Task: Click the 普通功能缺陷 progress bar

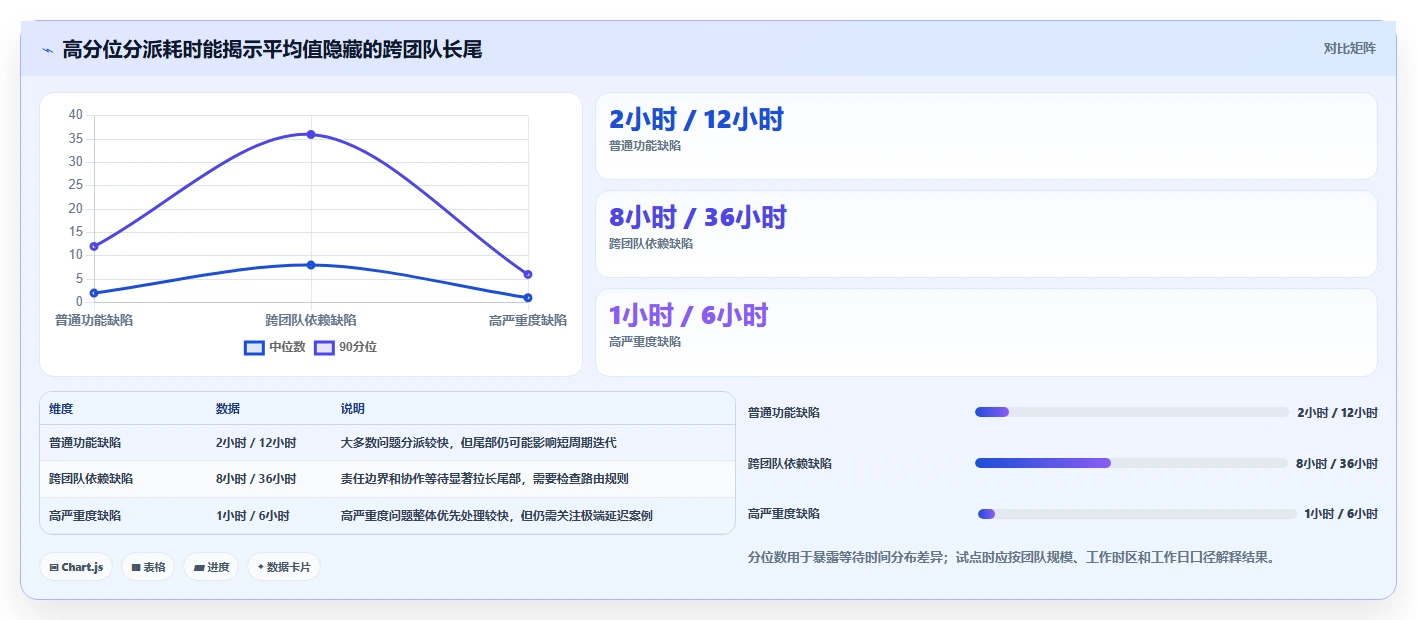Action: pos(1132,412)
